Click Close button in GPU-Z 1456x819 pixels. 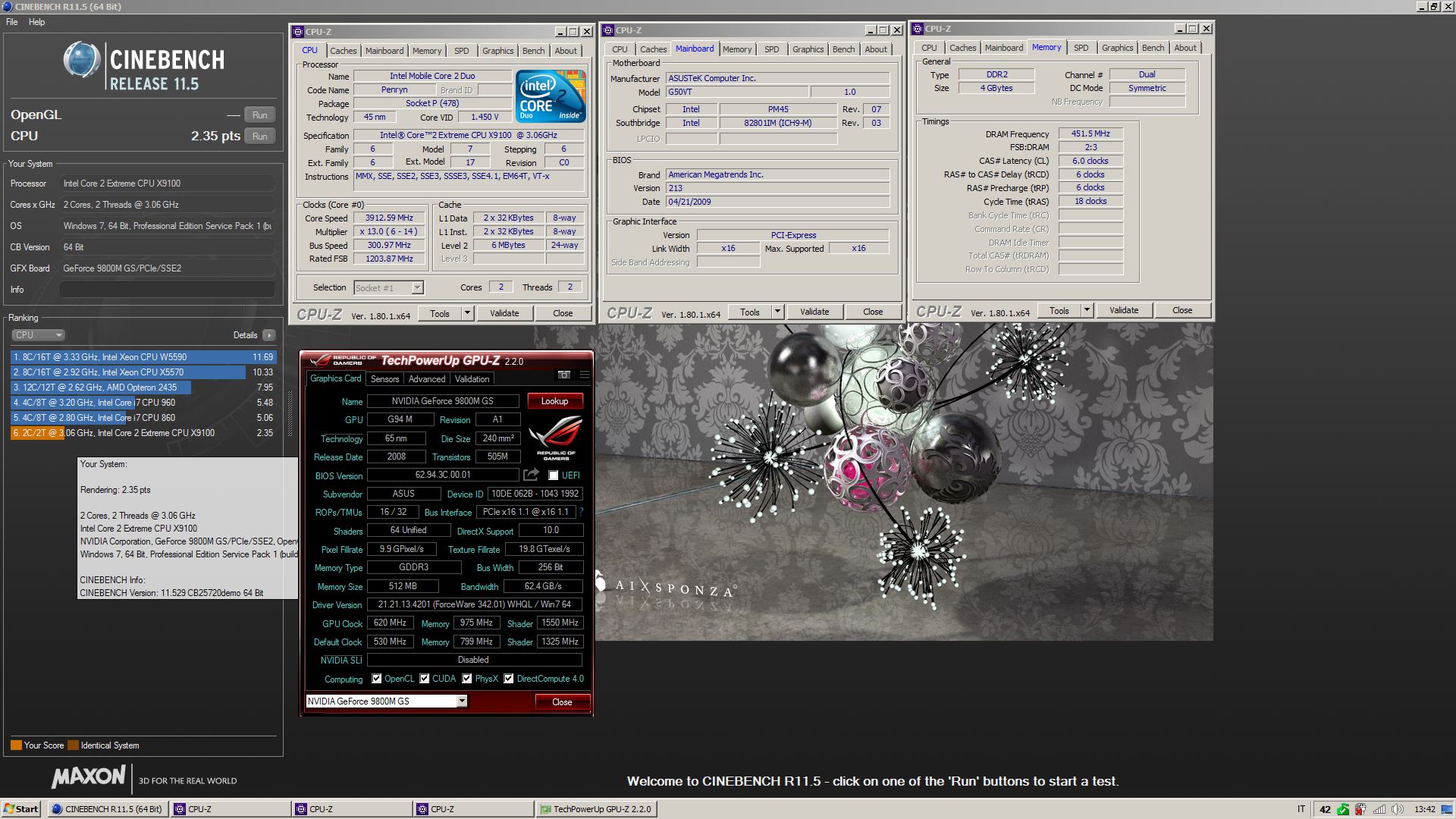[562, 702]
